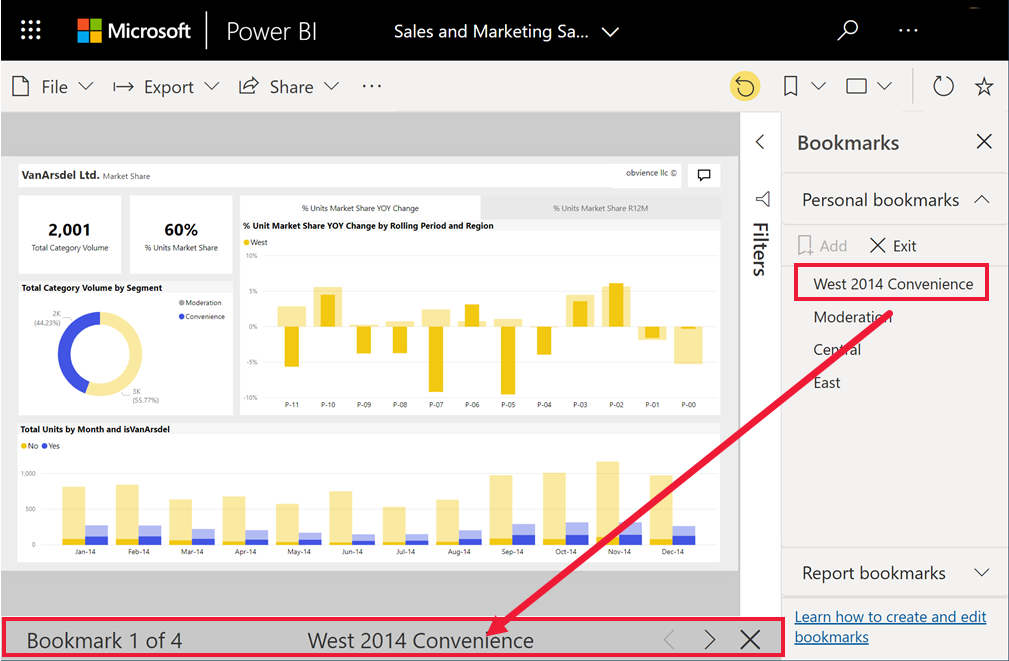The height and width of the screenshot is (661, 1009).
Task: Click the View rectangle icon
Action: (x=856, y=86)
